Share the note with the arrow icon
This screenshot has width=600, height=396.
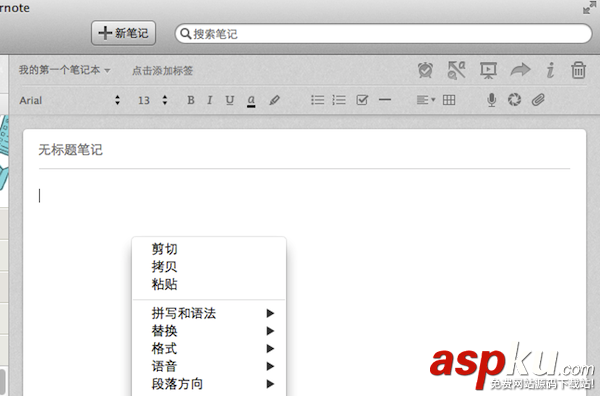520,70
